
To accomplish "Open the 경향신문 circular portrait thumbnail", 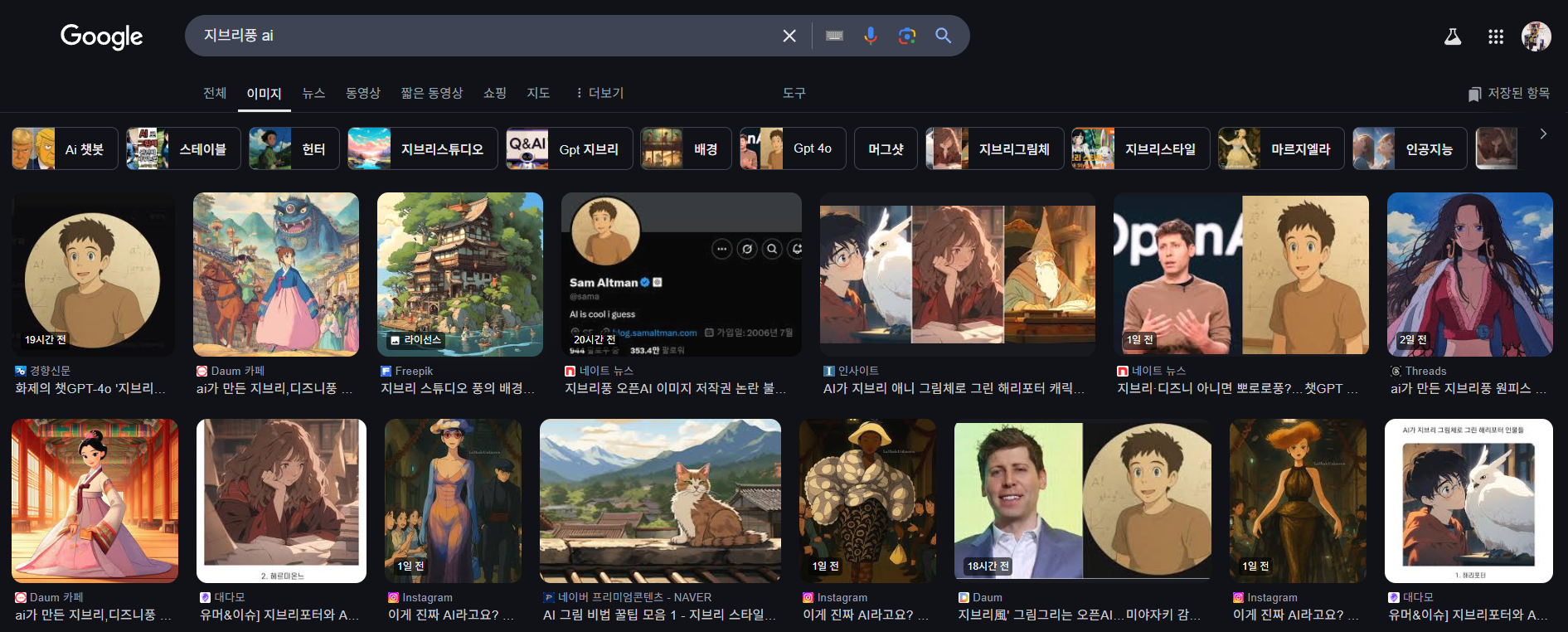I will tap(93, 275).
